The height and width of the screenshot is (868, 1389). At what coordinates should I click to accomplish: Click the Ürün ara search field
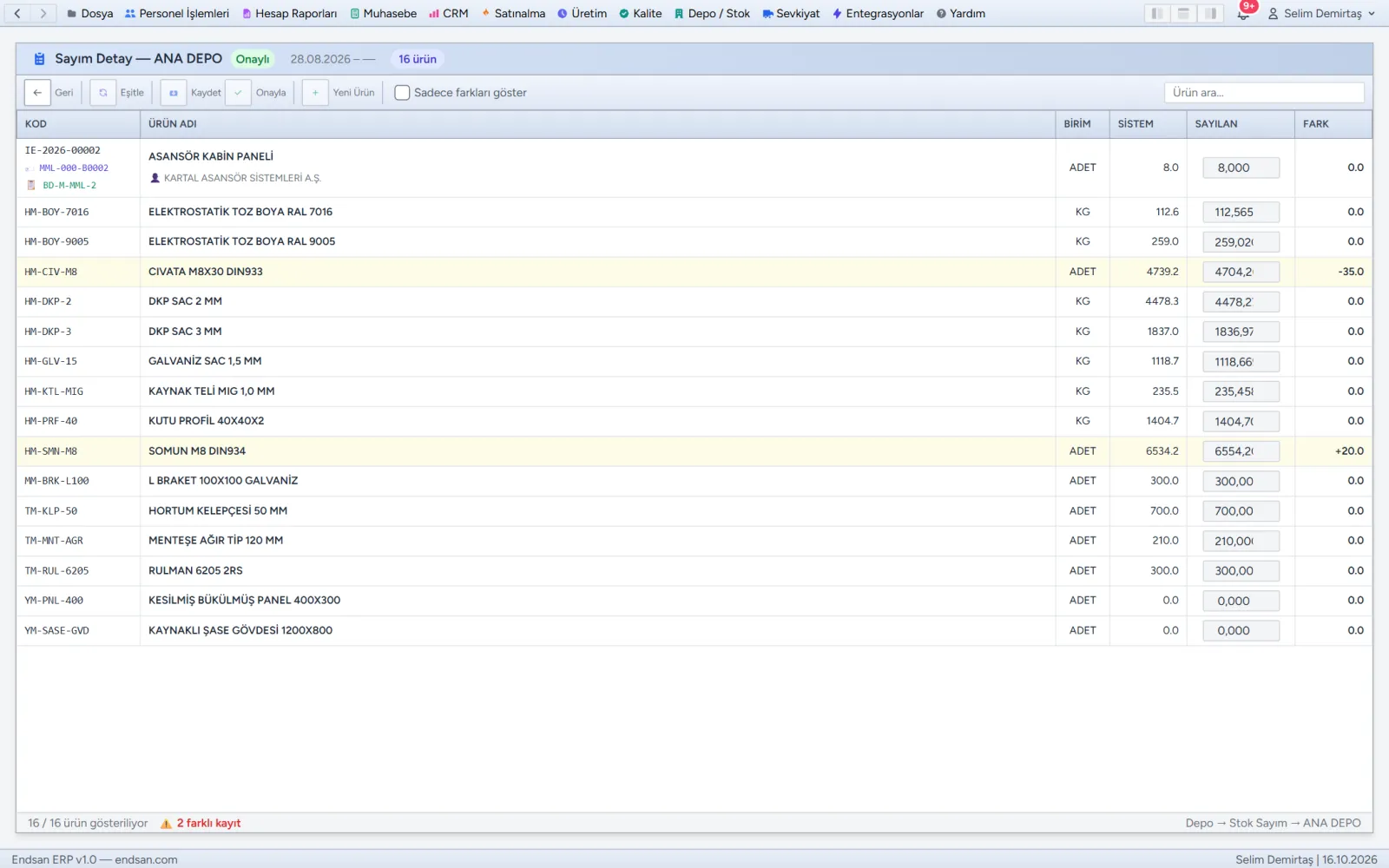pyautogui.click(x=1264, y=93)
